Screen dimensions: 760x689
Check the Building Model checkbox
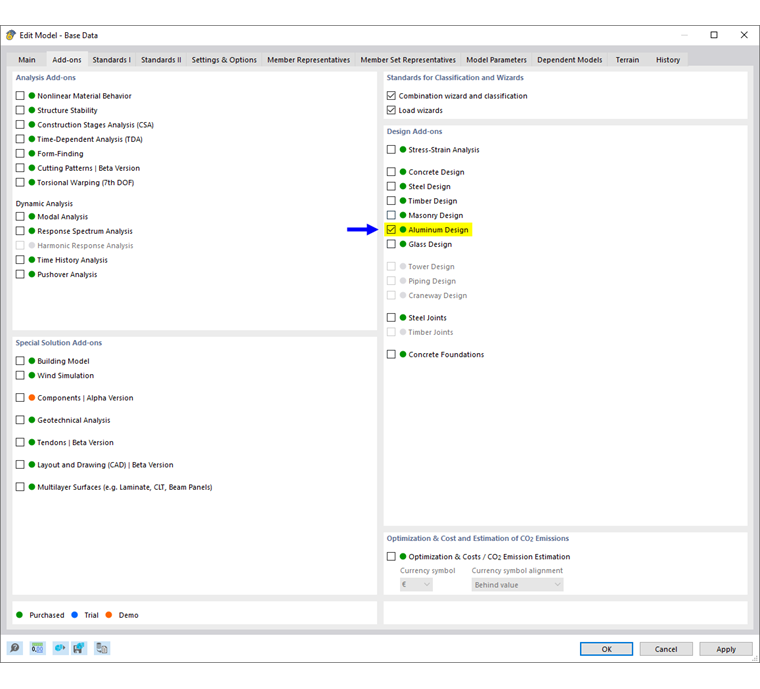20,361
